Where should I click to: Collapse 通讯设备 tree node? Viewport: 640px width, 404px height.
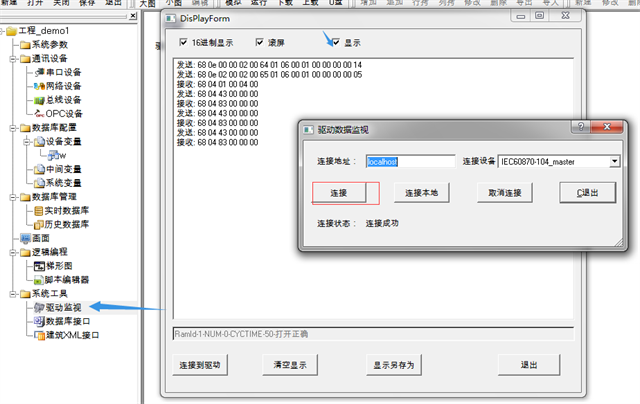coord(8,58)
